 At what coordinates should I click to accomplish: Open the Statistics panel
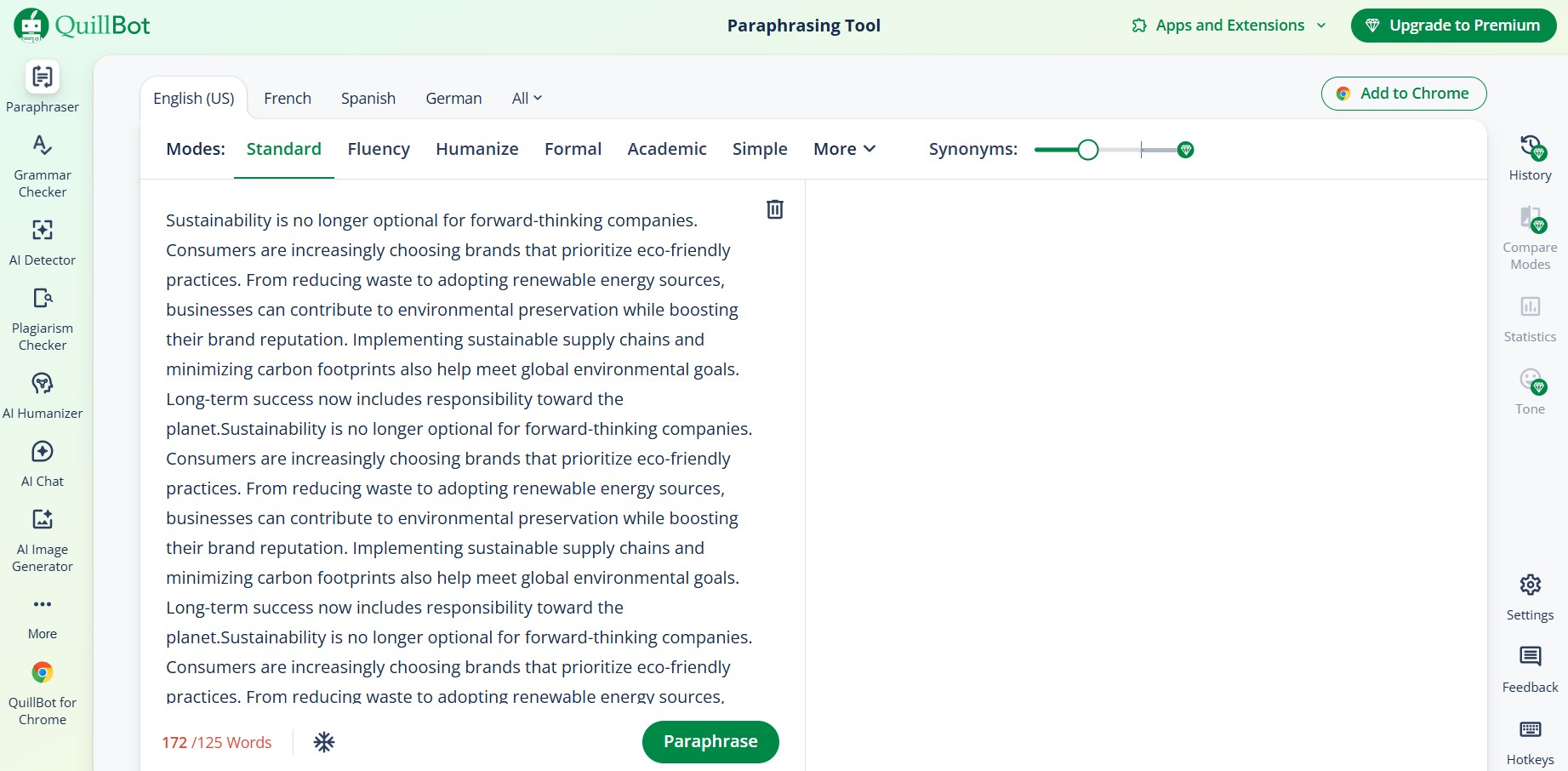click(x=1529, y=316)
